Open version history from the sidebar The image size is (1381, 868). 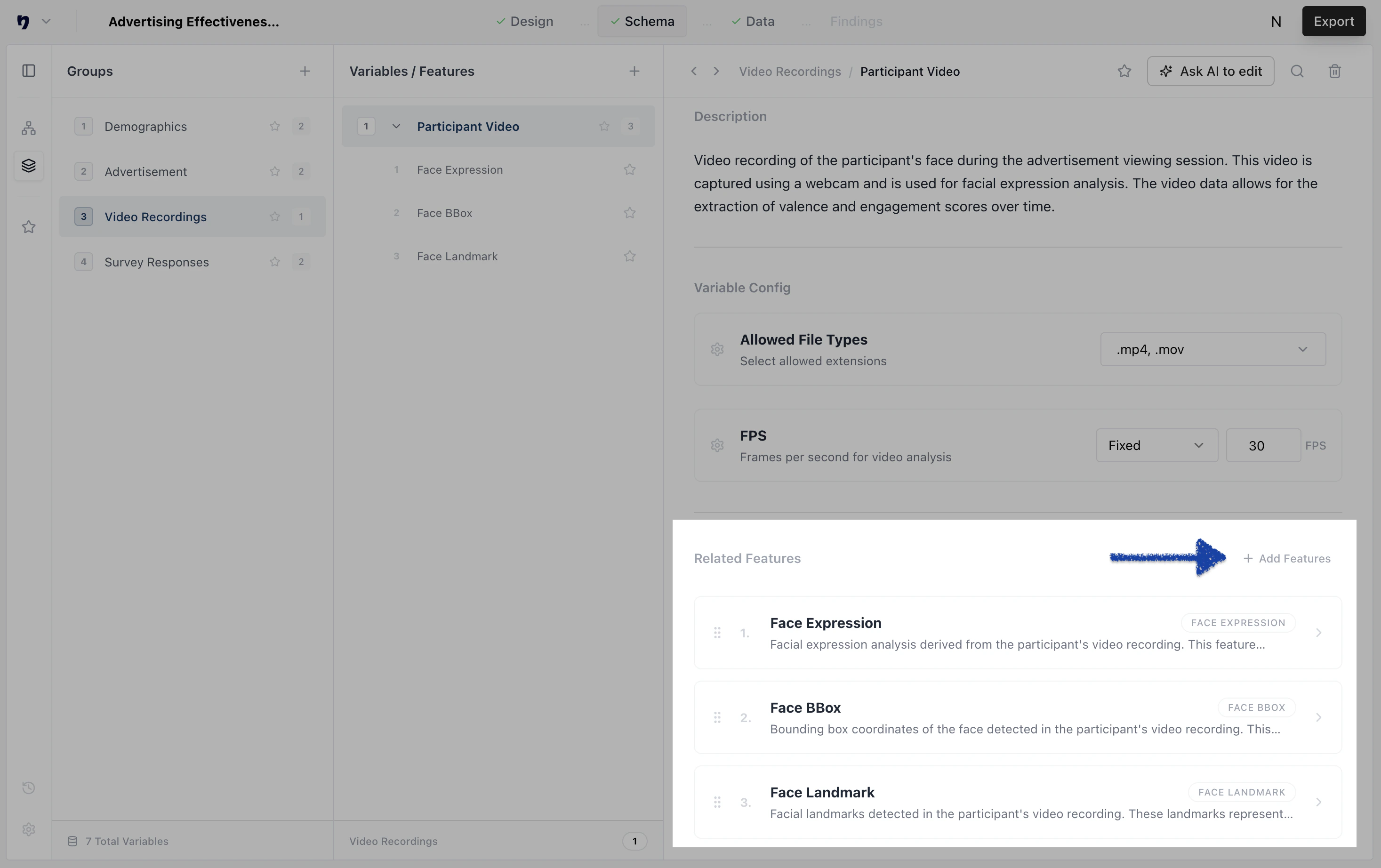point(29,788)
